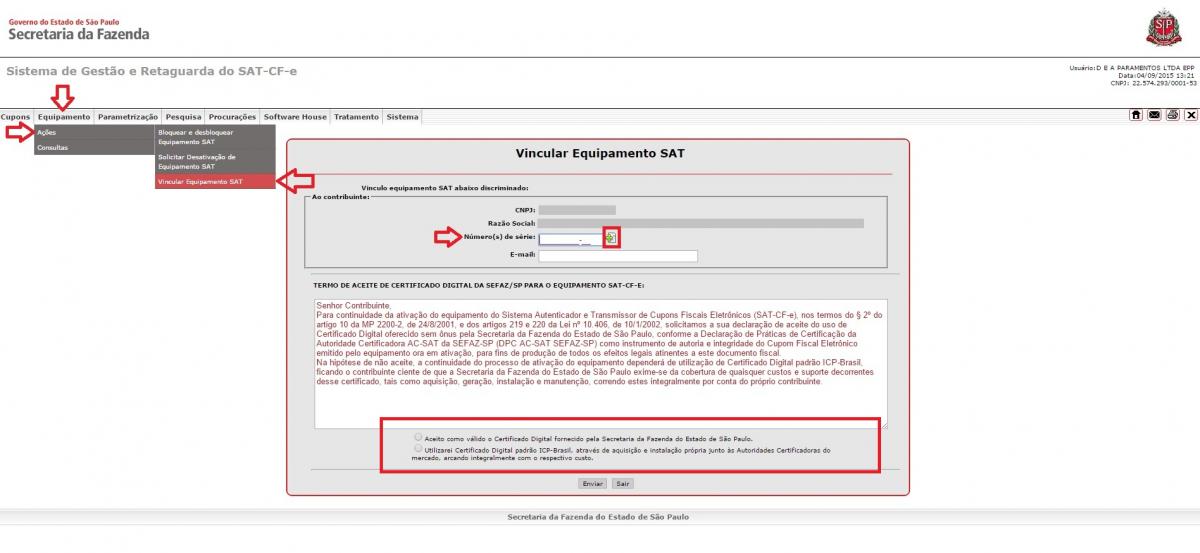Open the Software House menu
The height and width of the screenshot is (553, 1200).
click(295, 117)
